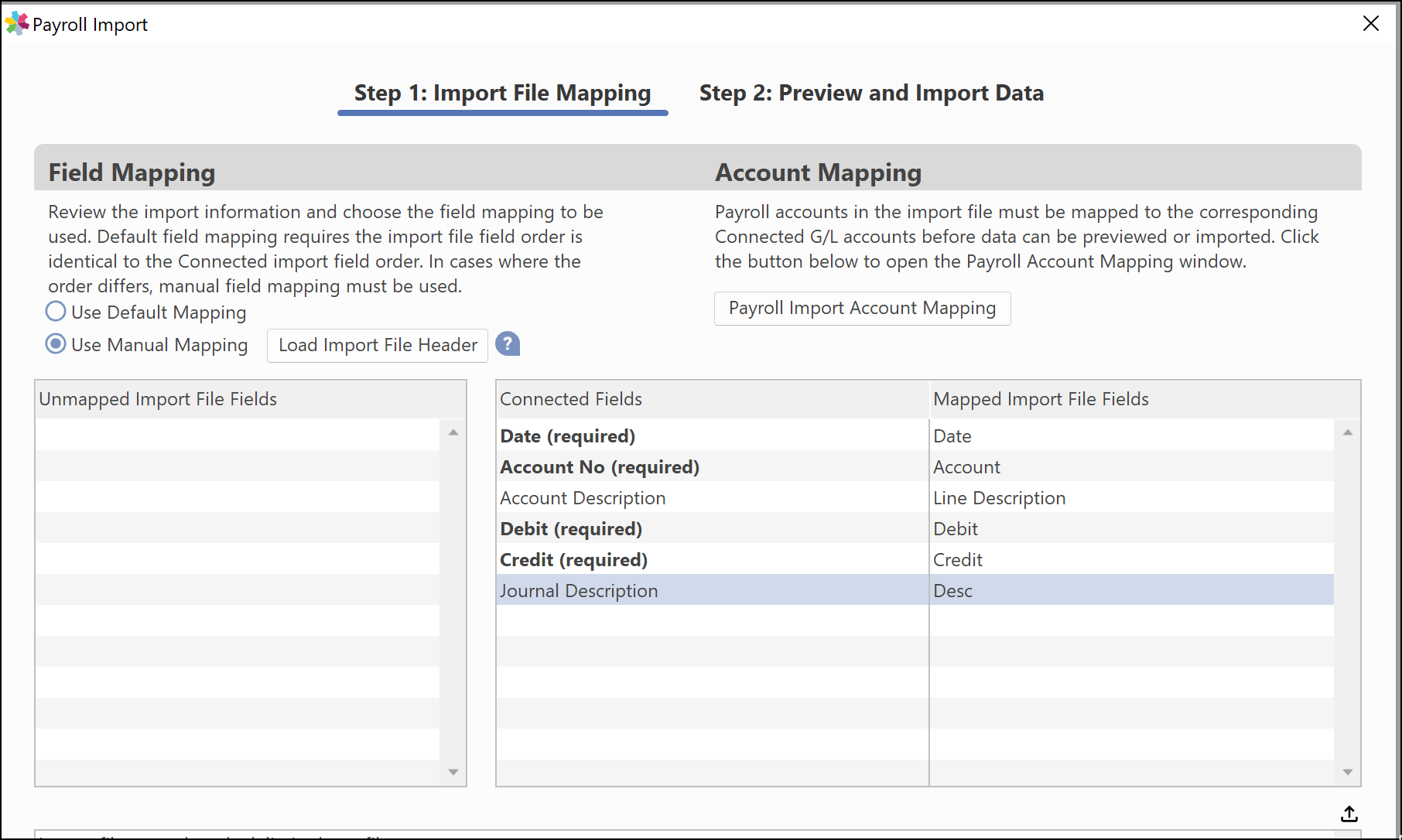Click the Desc mapped import field
Image resolution: width=1402 pixels, height=840 pixels.
(x=952, y=591)
